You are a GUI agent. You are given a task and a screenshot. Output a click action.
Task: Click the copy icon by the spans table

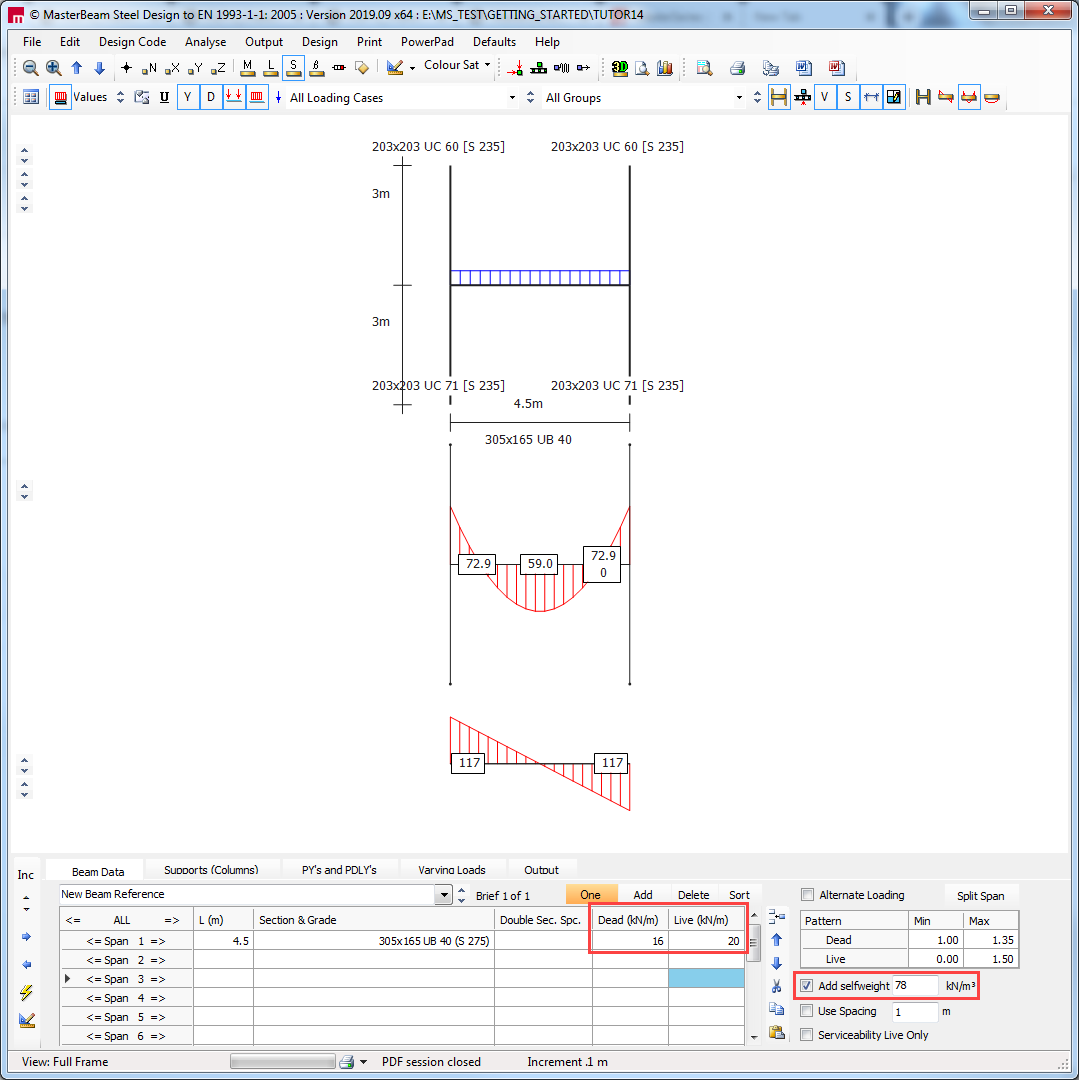777,1009
